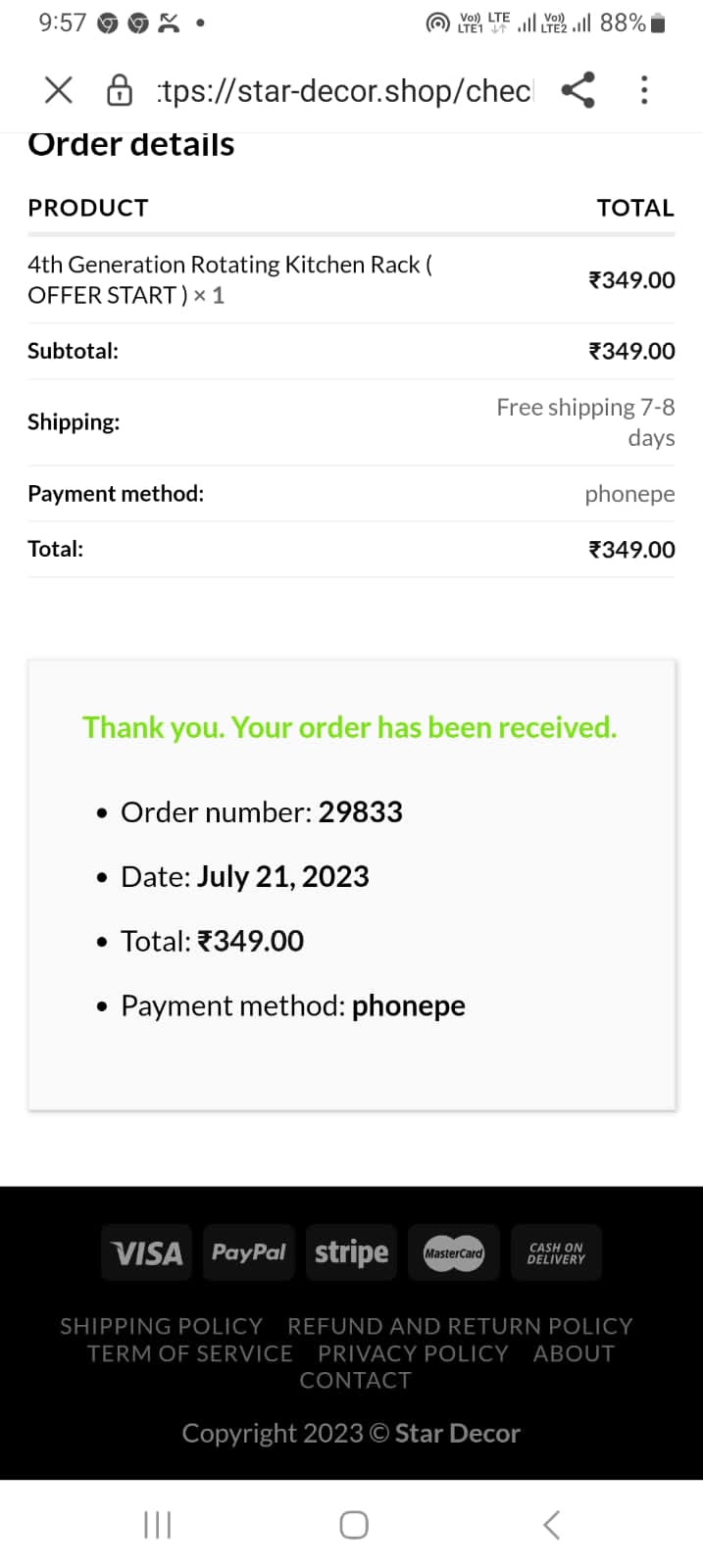Open the Shipping Policy link
The image size is (703, 1568).
162,1326
